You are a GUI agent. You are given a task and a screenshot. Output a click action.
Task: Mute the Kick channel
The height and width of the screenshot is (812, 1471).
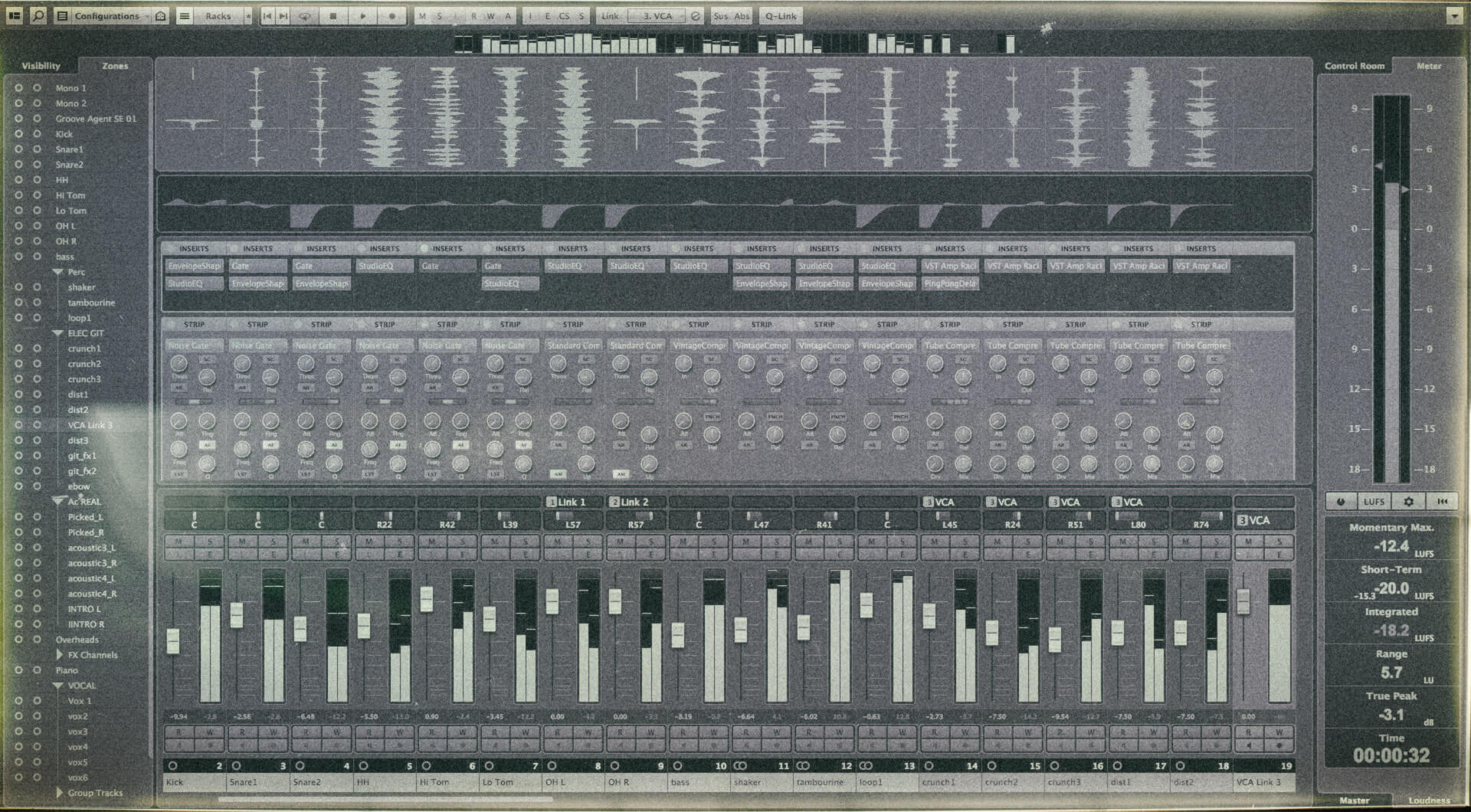179,542
